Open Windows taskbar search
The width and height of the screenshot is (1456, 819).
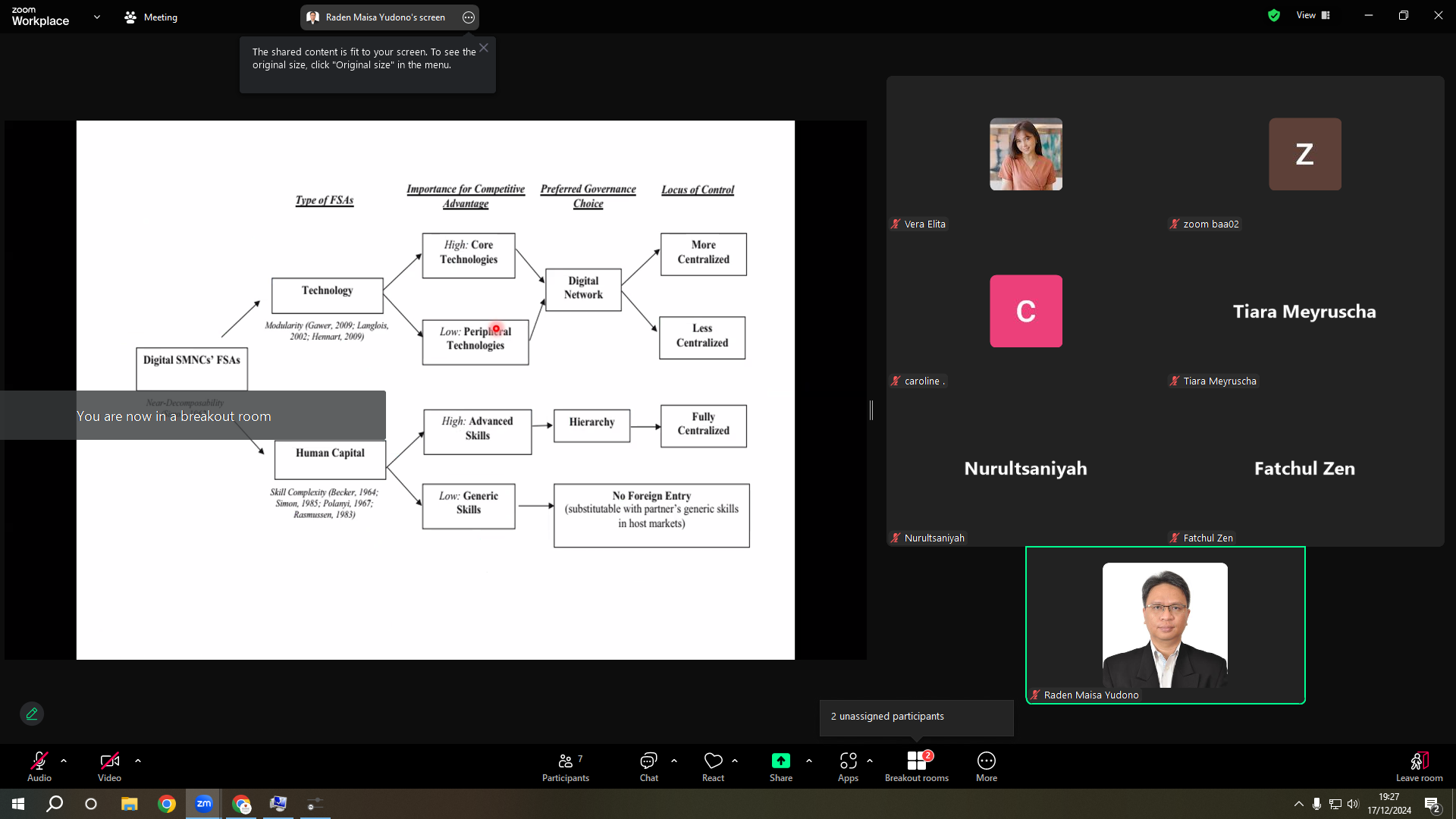tap(55, 804)
